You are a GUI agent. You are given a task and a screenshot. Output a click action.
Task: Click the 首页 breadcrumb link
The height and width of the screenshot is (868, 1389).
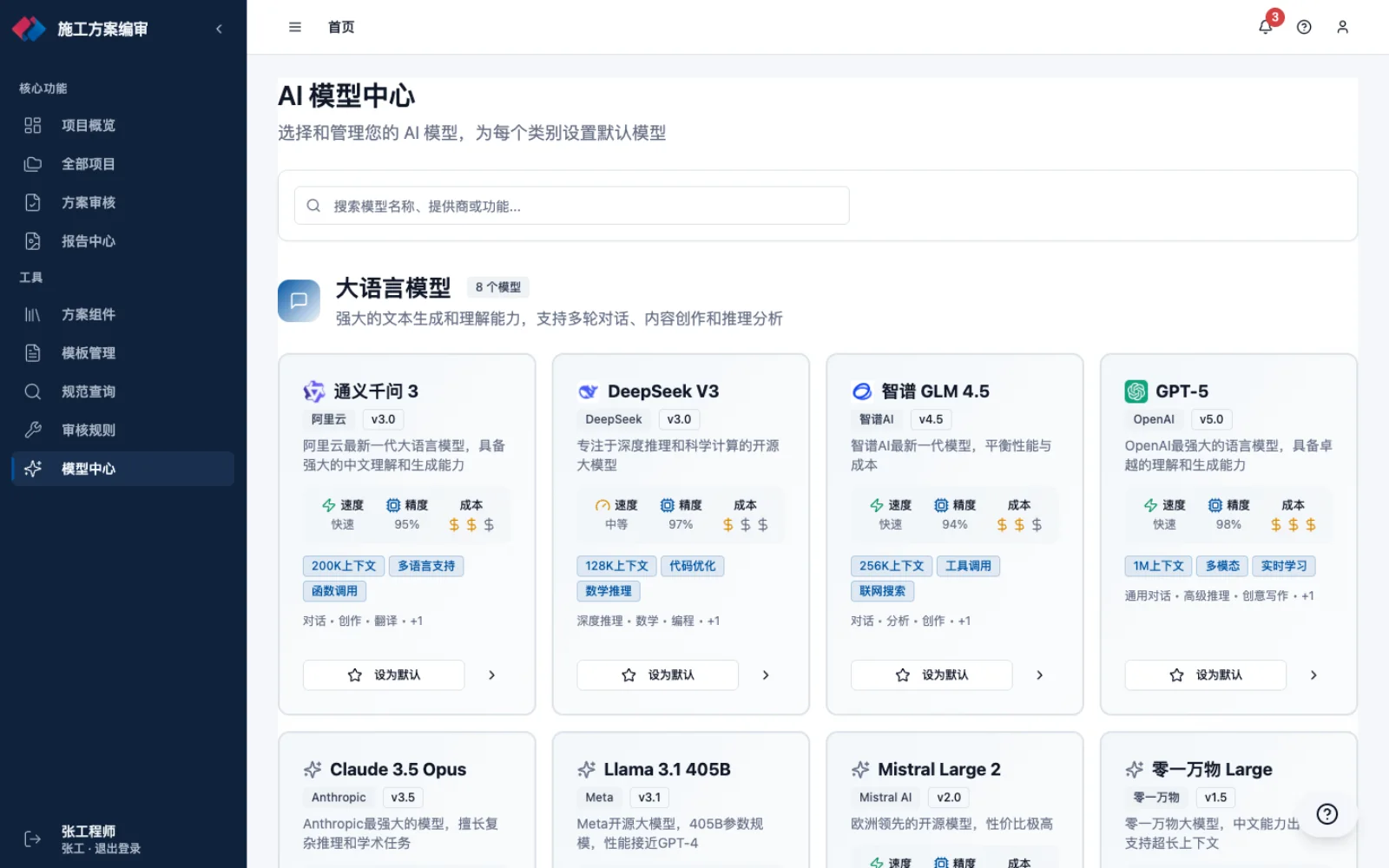[341, 27]
